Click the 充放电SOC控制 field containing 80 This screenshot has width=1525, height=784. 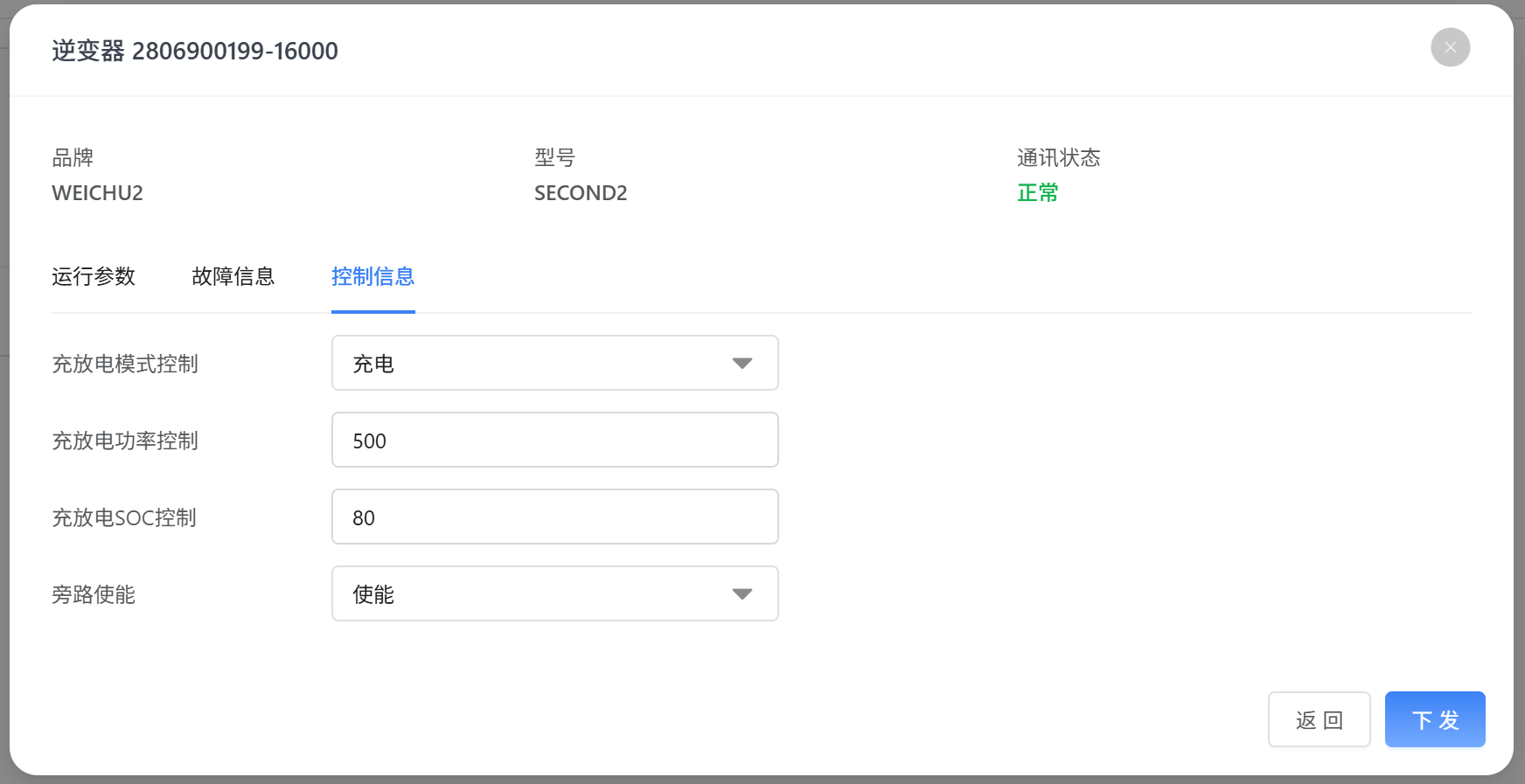tap(554, 517)
